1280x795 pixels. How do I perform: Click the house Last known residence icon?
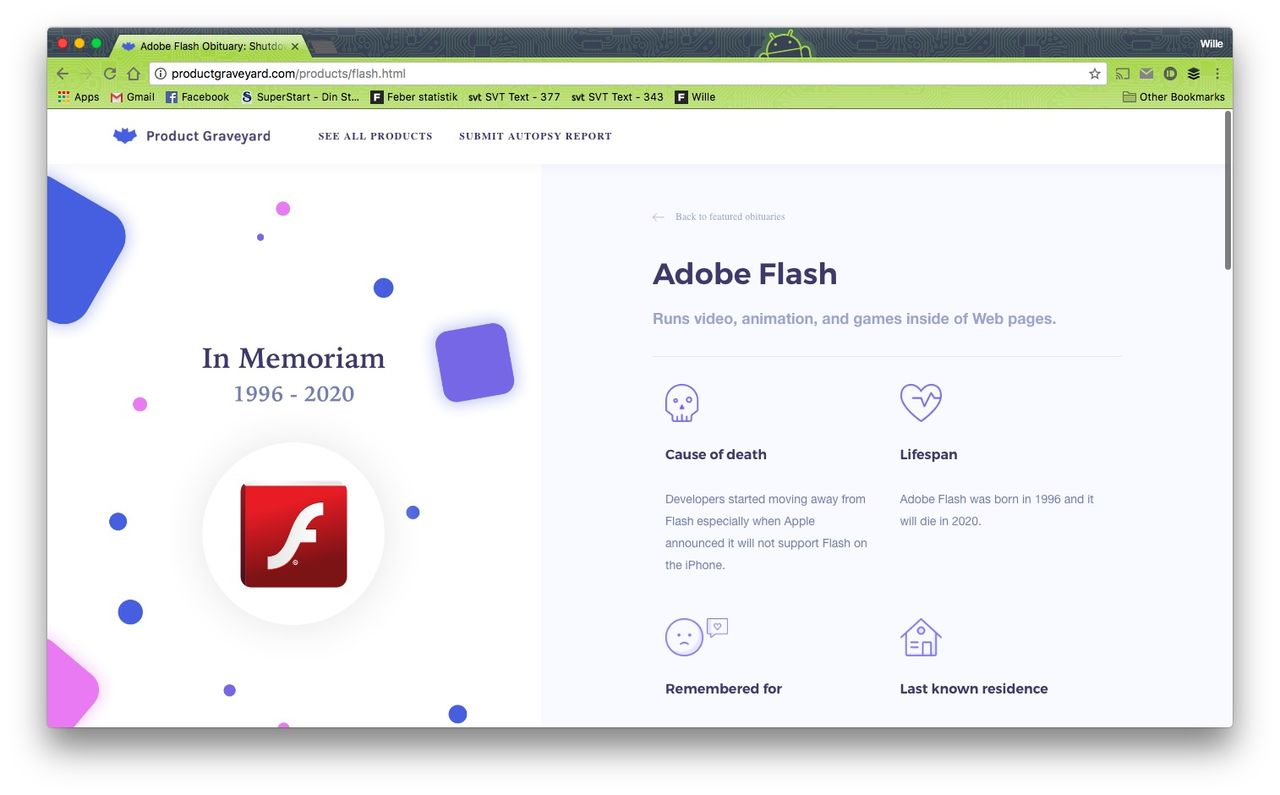921,637
